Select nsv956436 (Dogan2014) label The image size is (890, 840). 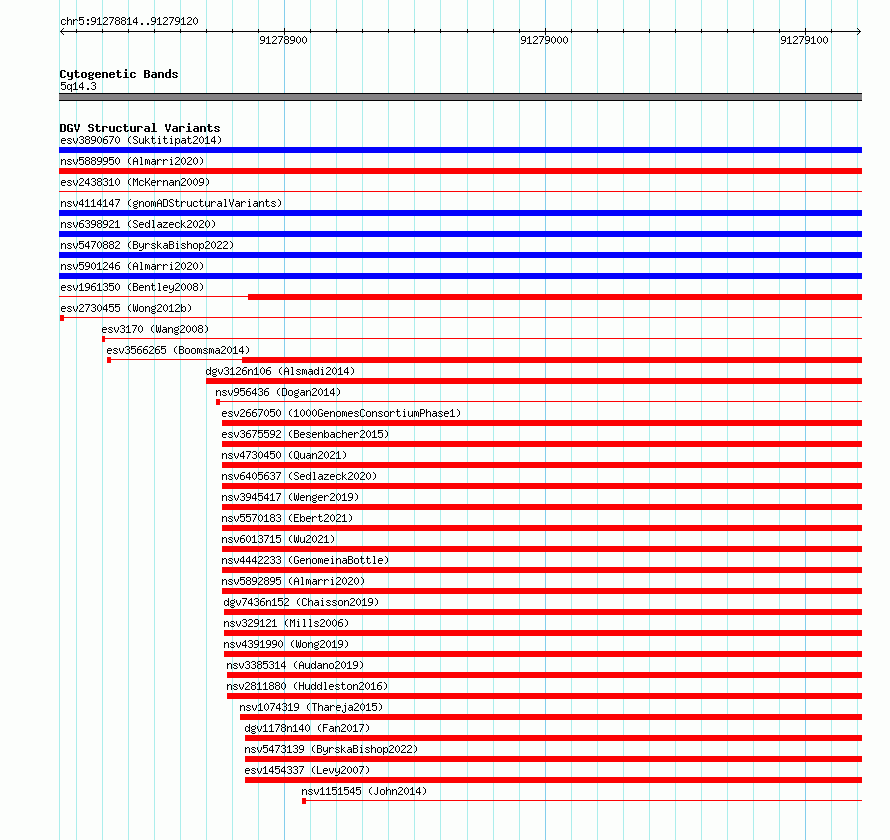[278, 392]
